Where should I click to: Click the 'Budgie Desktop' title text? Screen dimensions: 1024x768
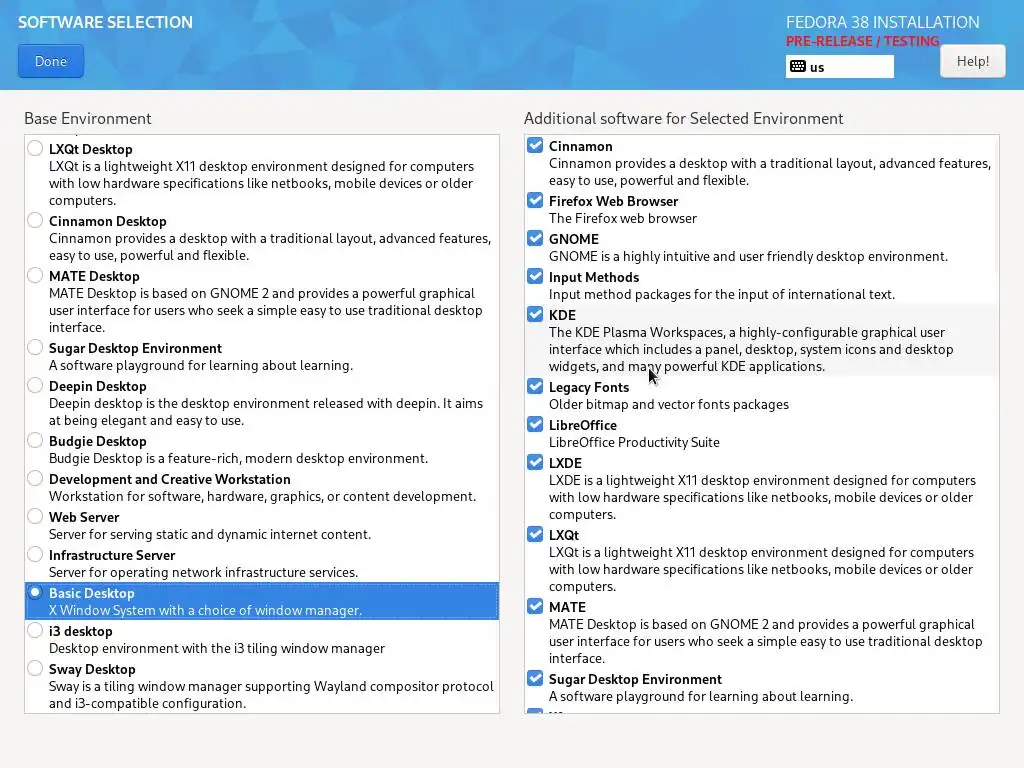click(x=98, y=441)
